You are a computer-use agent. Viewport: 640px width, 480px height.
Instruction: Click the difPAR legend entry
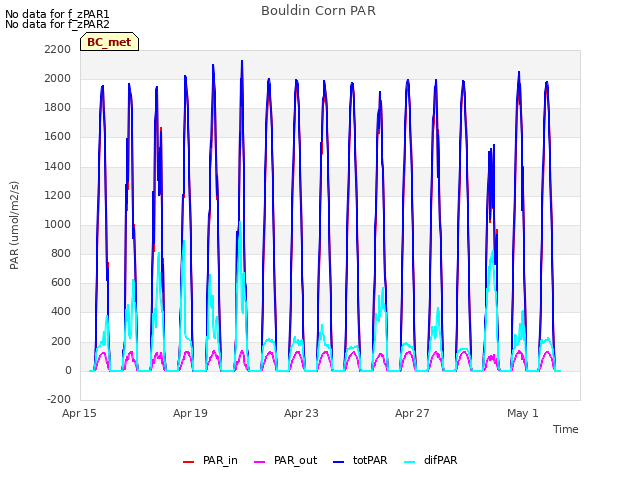point(430,460)
